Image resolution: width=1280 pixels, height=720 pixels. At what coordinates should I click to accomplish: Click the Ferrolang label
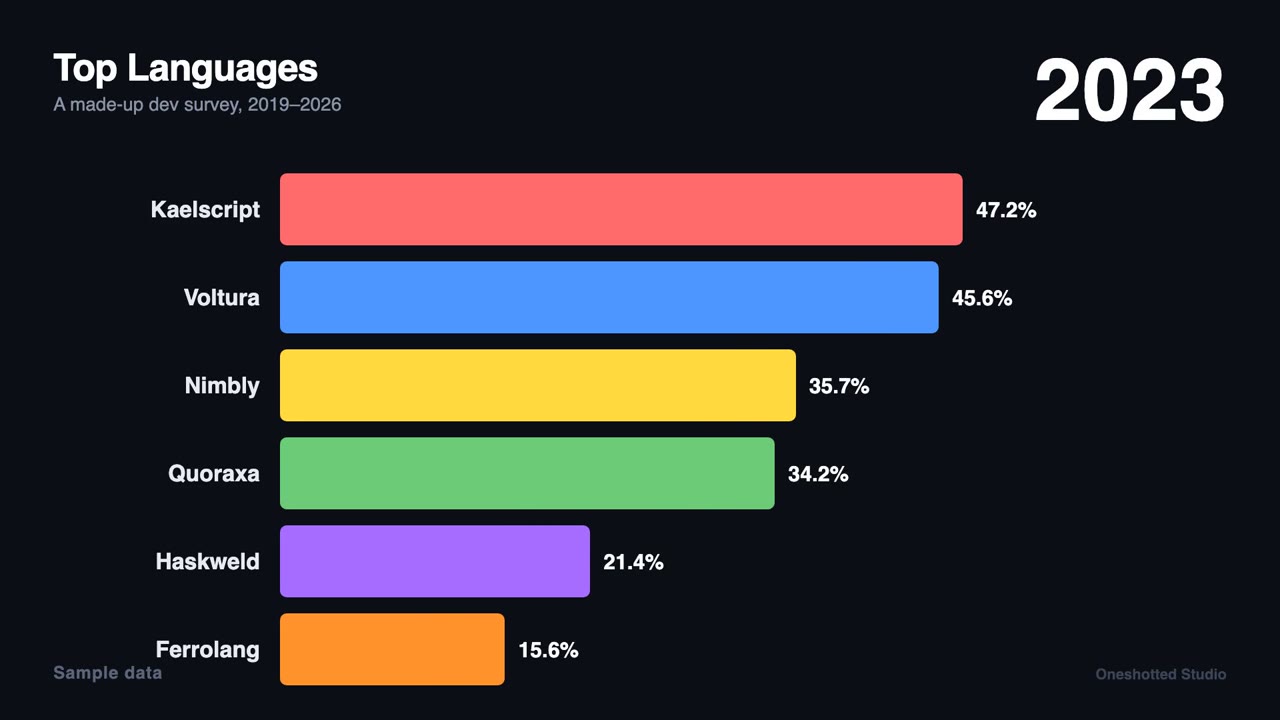(x=208, y=650)
